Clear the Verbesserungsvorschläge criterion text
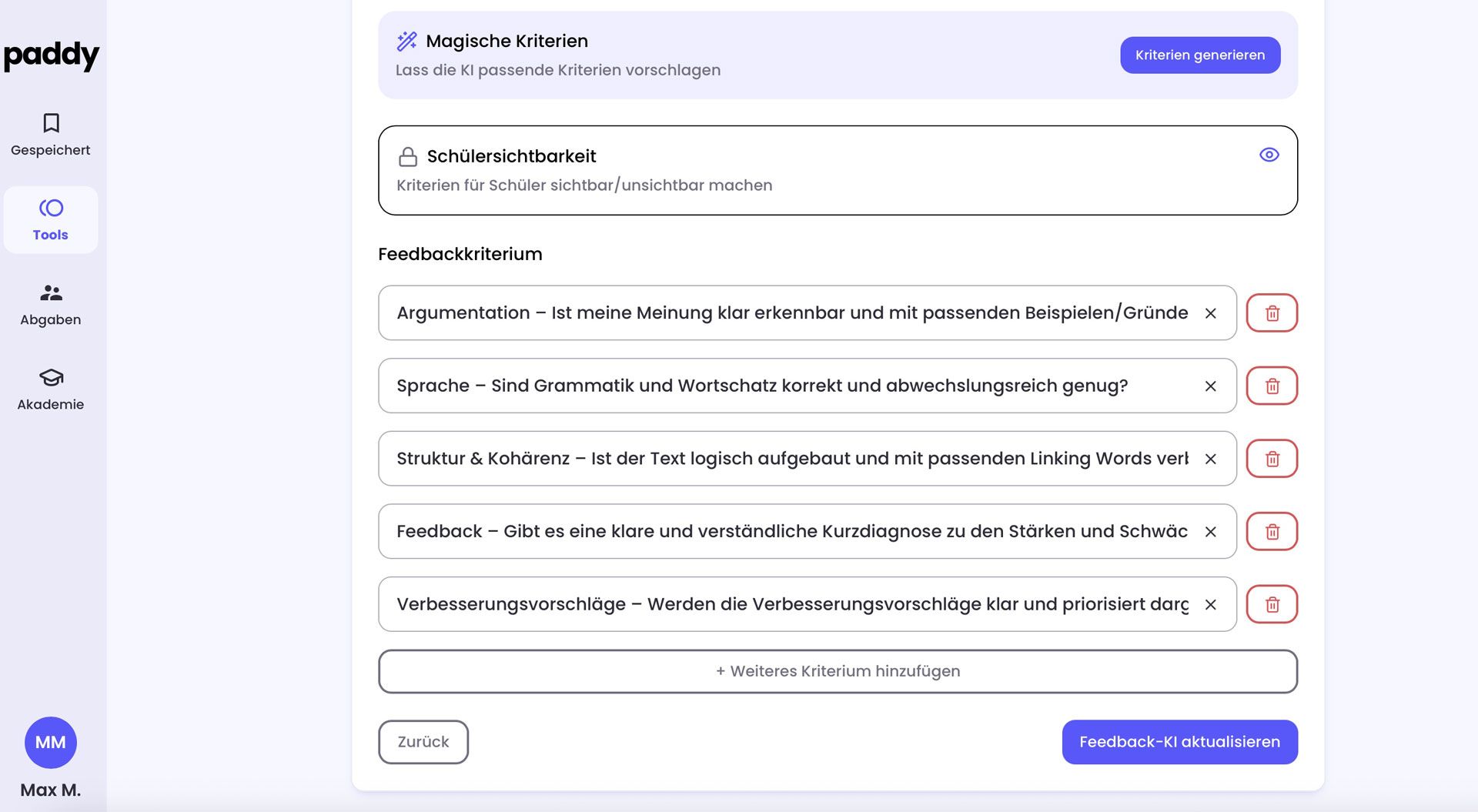The width and height of the screenshot is (1478, 812). (x=1211, y=605)
